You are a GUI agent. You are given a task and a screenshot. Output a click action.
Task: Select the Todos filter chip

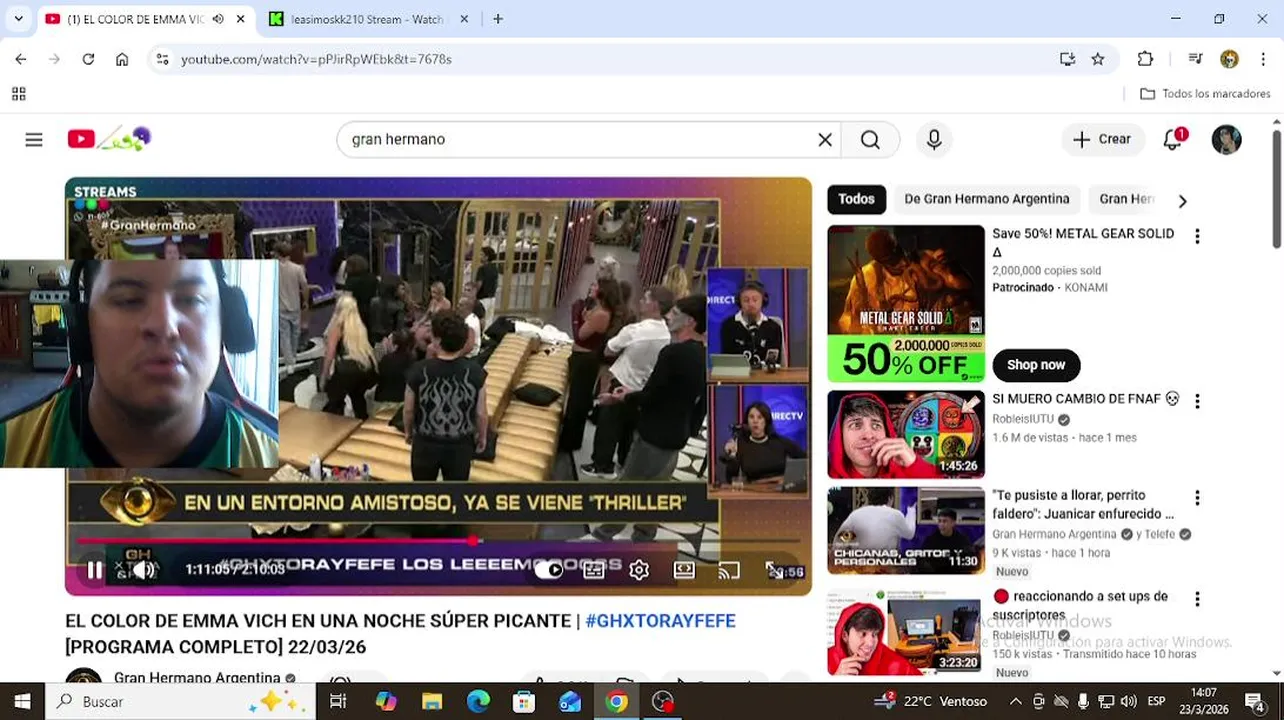click(856, 199)
